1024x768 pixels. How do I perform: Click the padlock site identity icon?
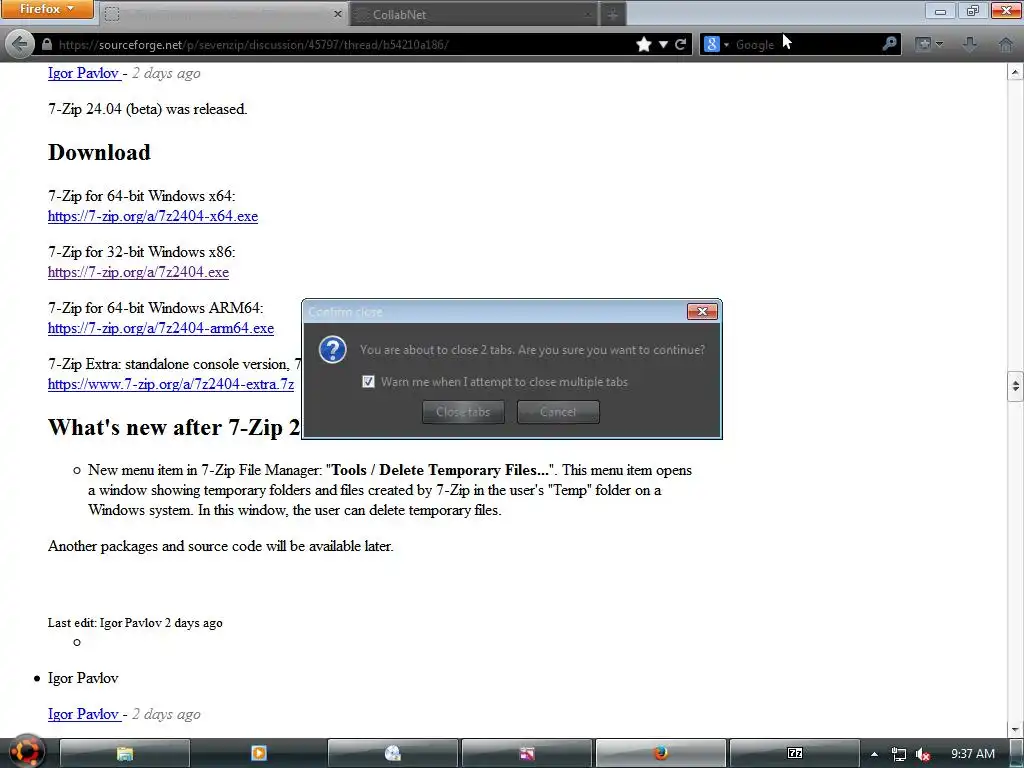46,44
